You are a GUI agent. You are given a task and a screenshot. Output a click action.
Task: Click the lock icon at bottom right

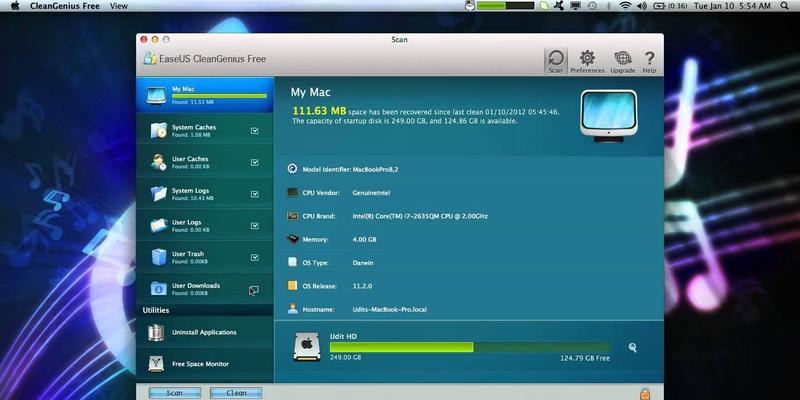point(645,393)
